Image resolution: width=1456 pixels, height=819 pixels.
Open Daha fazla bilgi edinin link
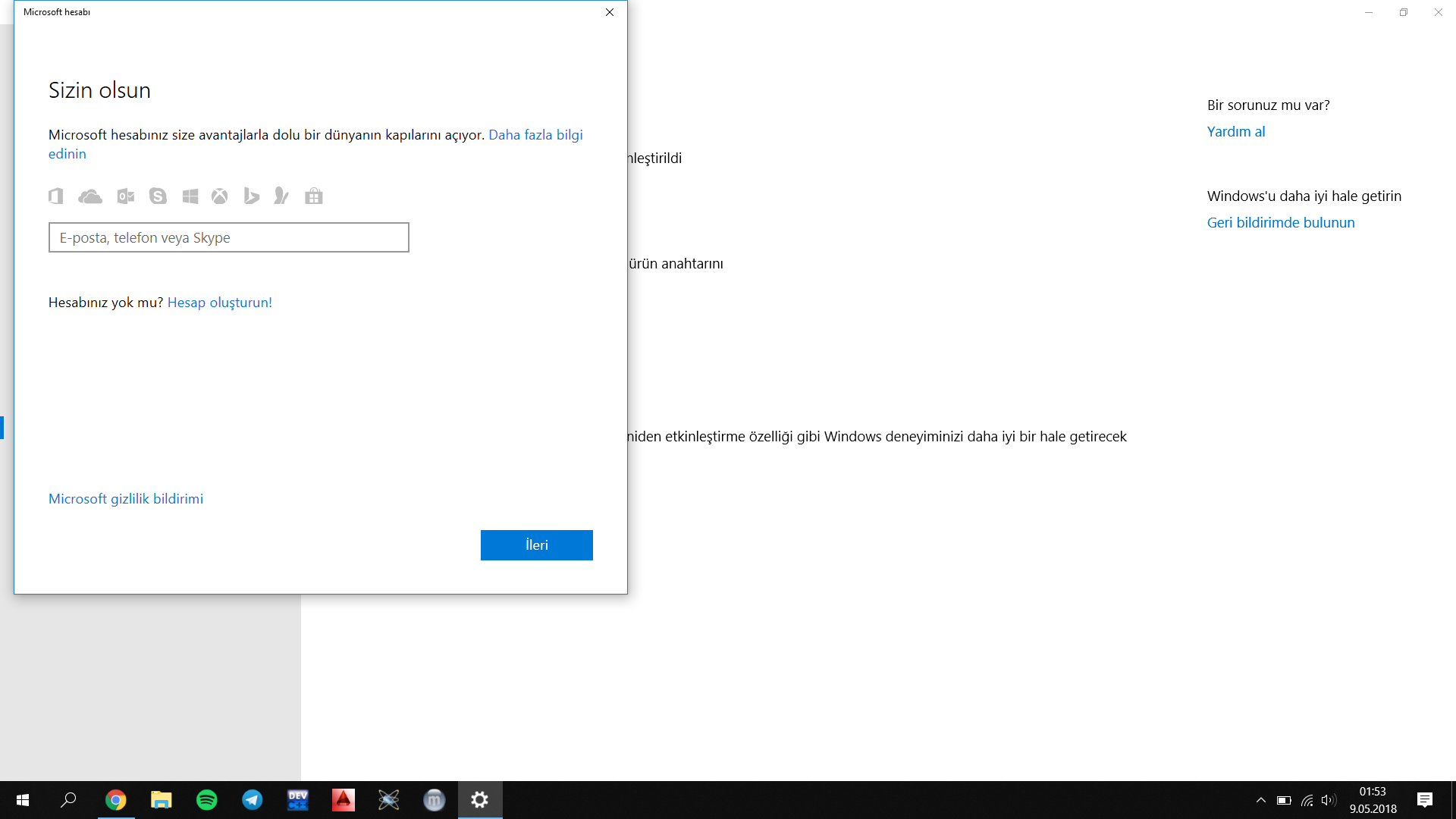click(535, 135)
